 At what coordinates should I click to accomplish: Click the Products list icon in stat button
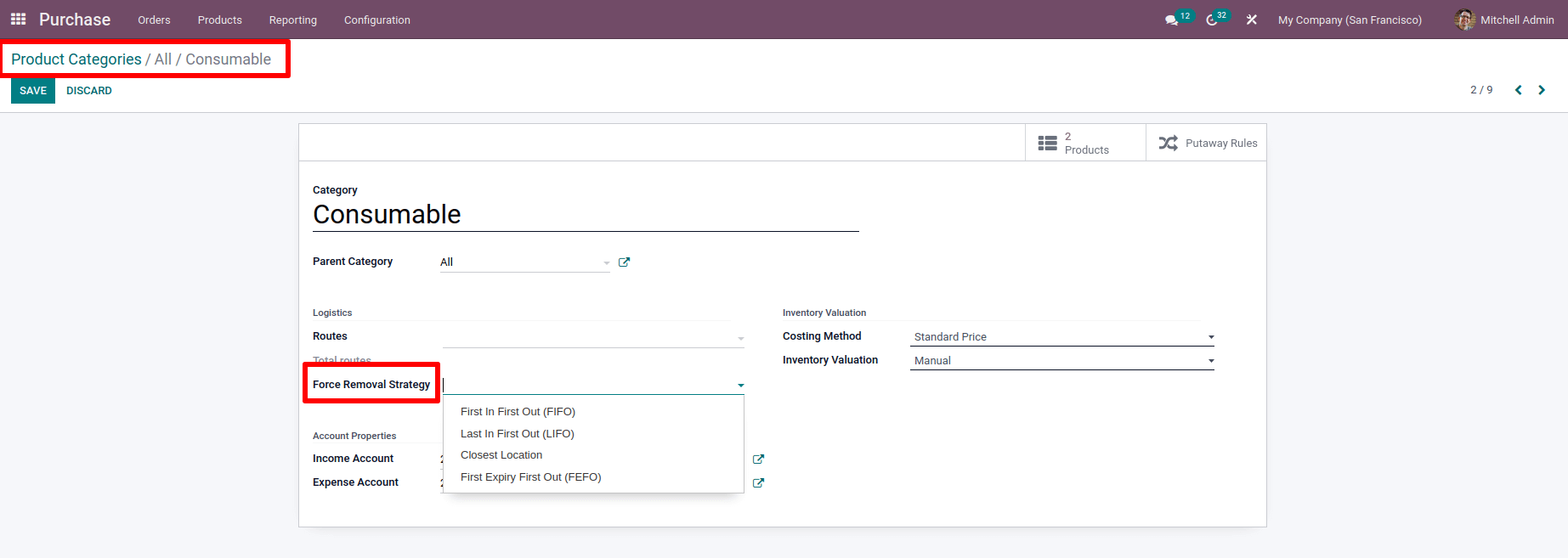tap(1048, 144)
